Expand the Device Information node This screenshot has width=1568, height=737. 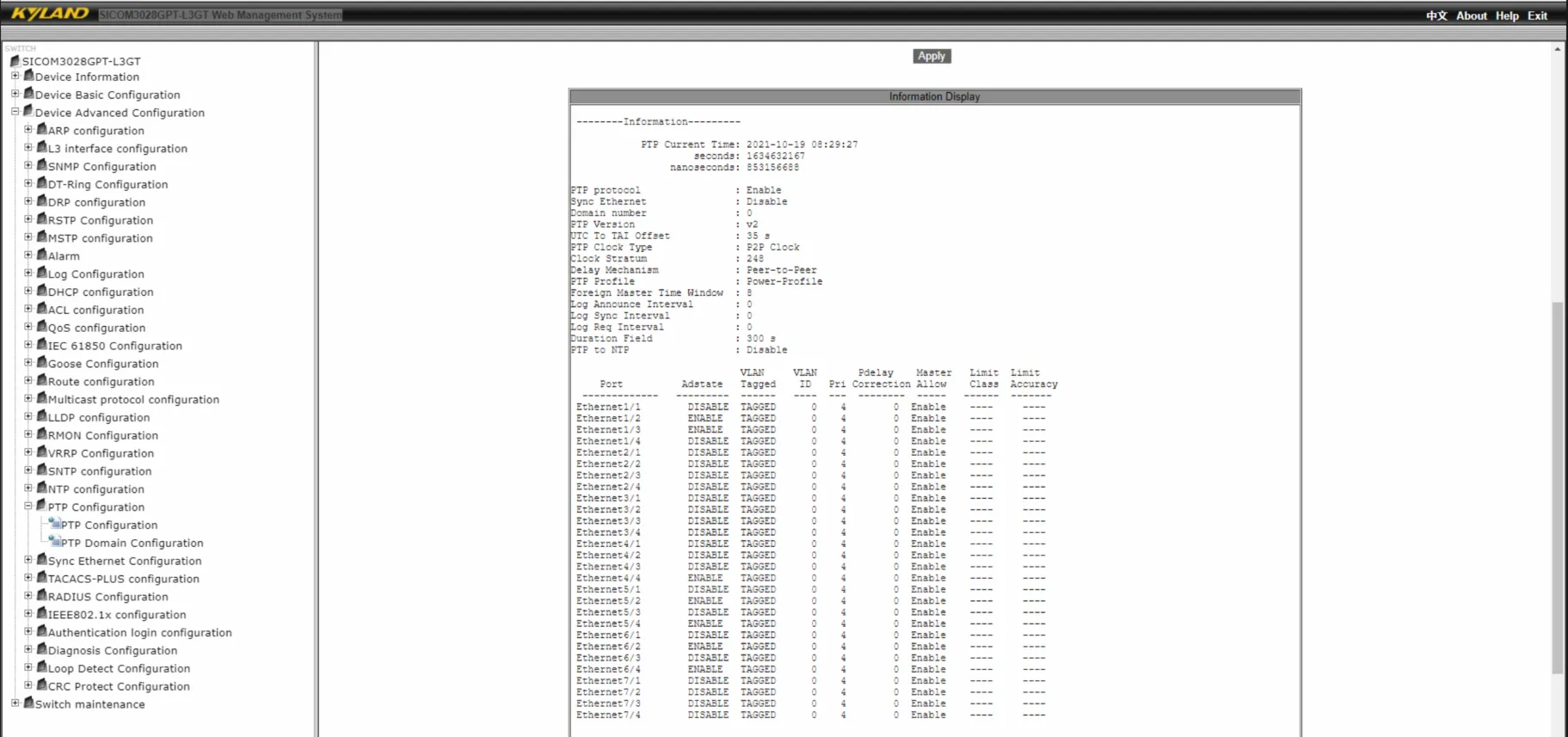tap(15, 76)
